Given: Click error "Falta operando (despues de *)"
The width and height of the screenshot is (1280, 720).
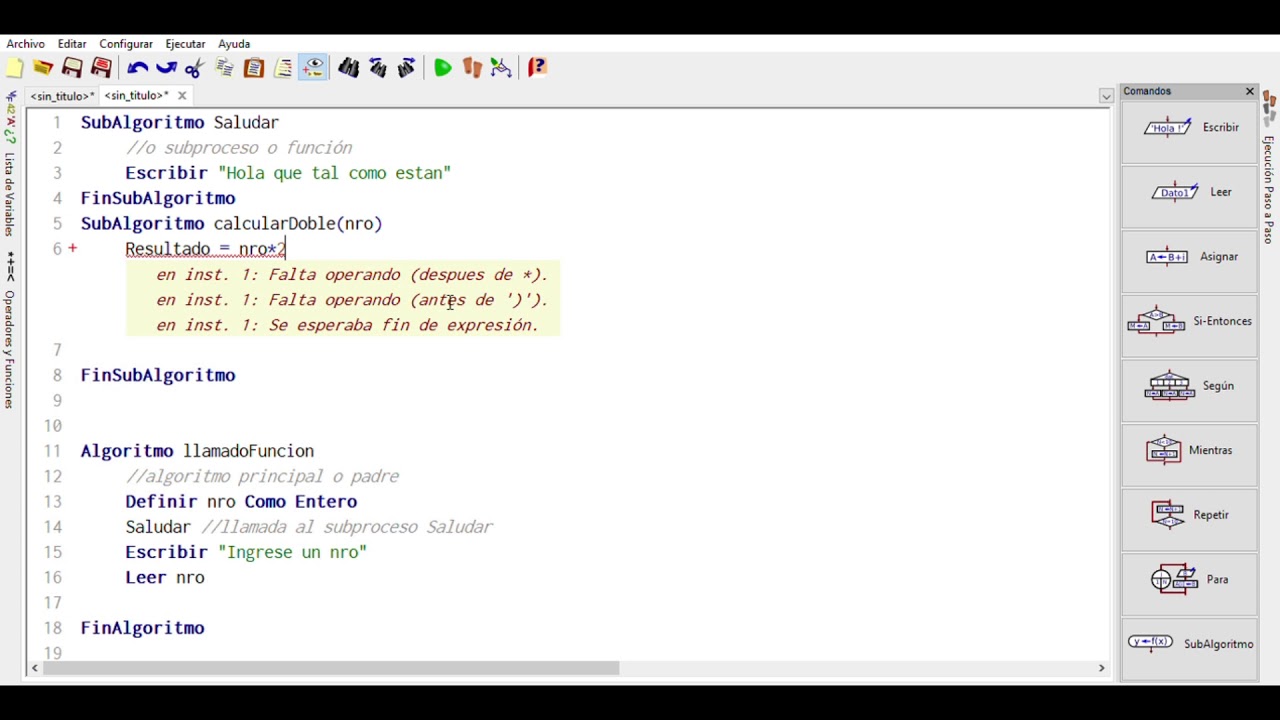Looking at the screenshot, I should [x=407, y=274].
